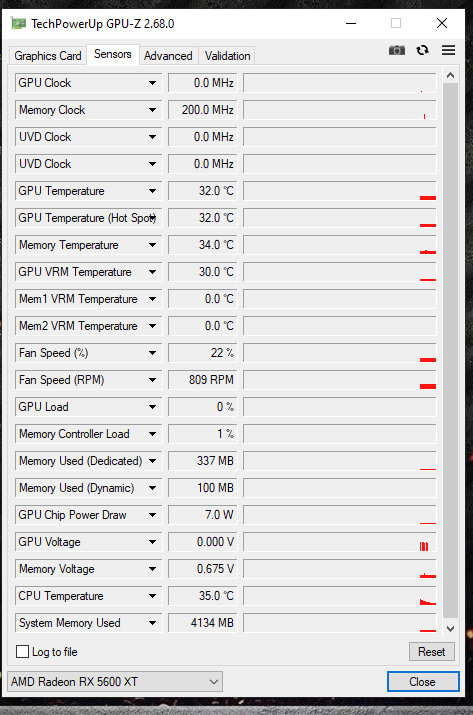Open the GPU Temperature (Hot Spot) dropdown

[152, 218]
